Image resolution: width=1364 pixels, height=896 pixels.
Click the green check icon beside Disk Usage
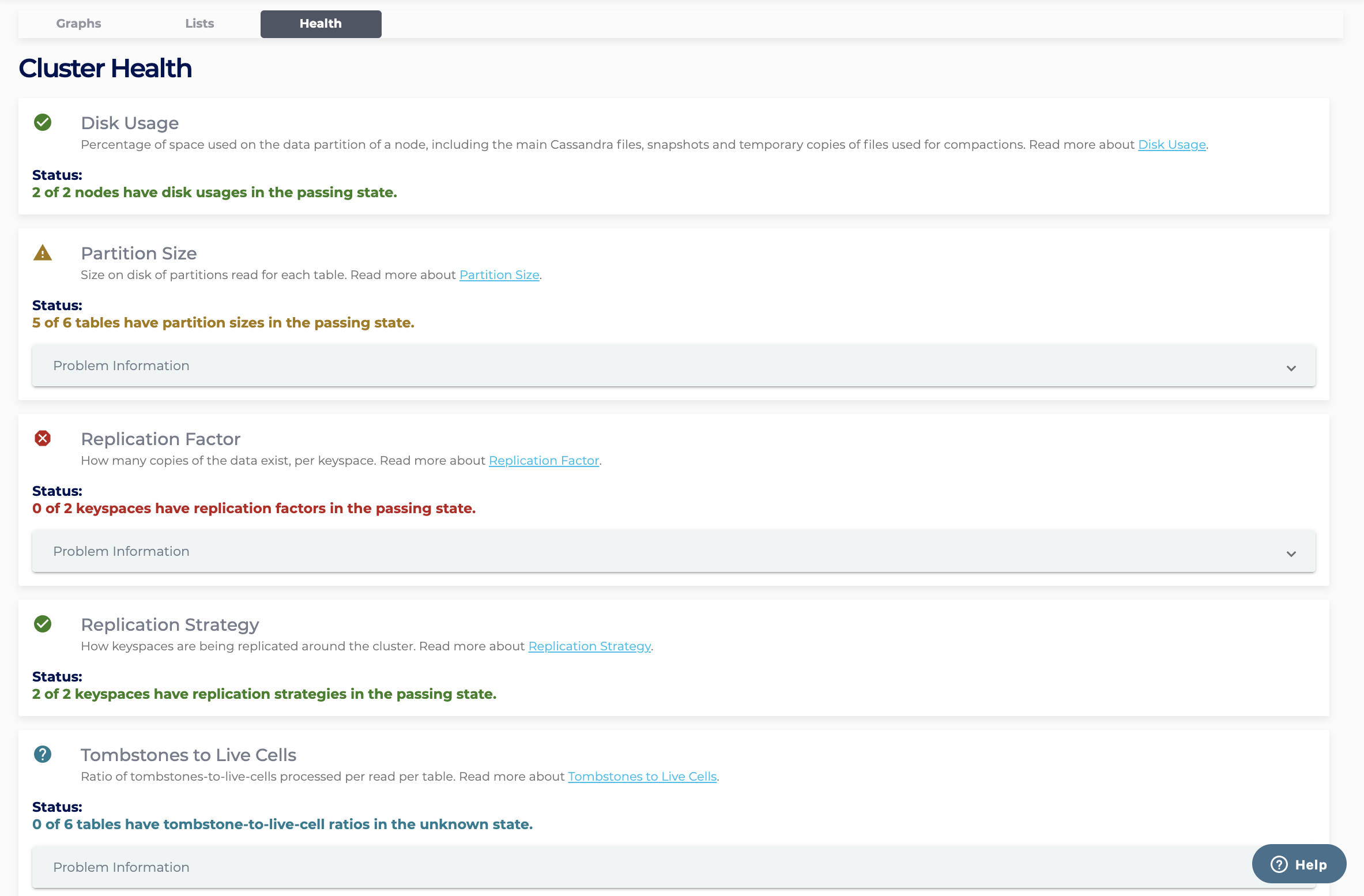pos(43,122)
